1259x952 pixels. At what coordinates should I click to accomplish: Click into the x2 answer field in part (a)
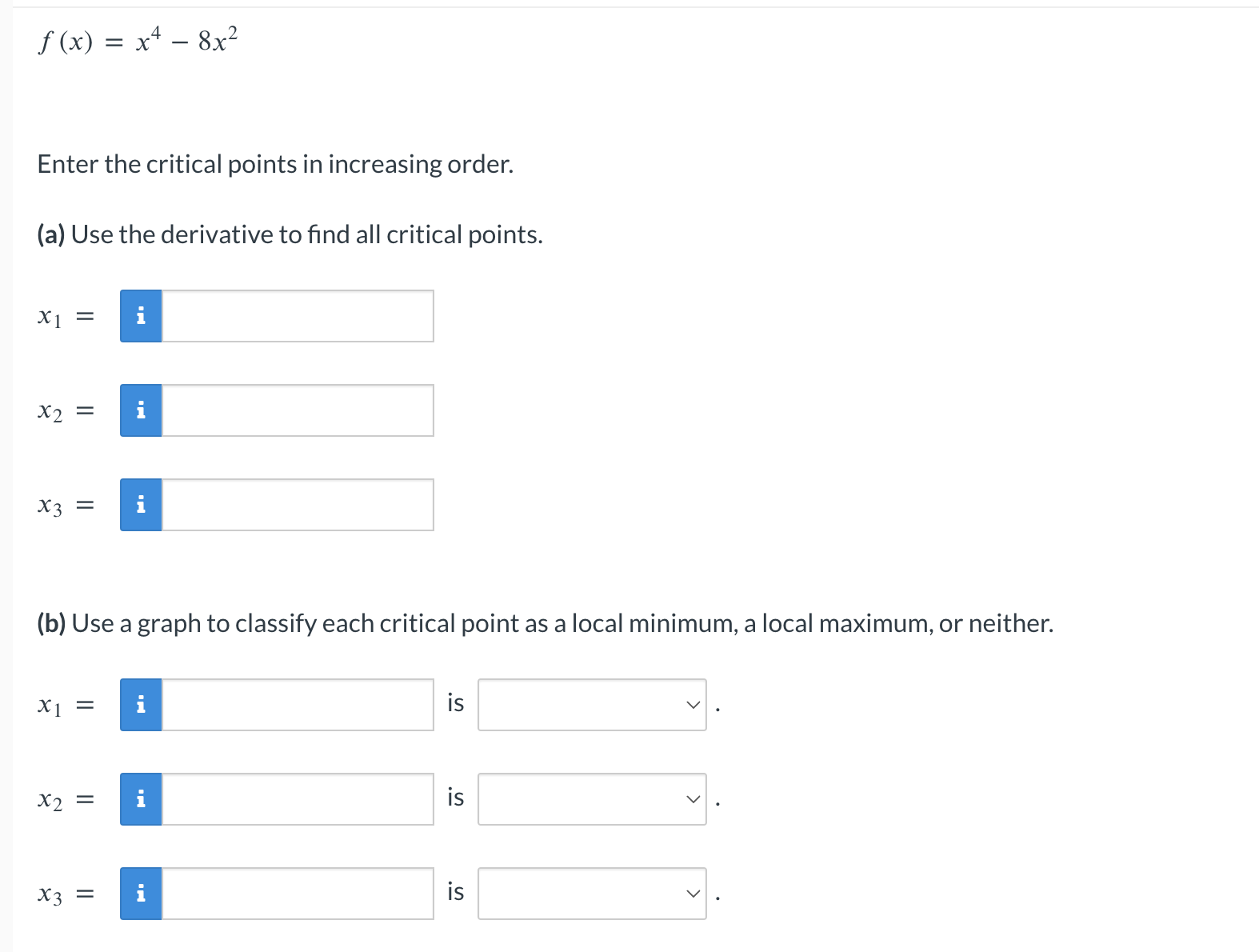point(296,410)
